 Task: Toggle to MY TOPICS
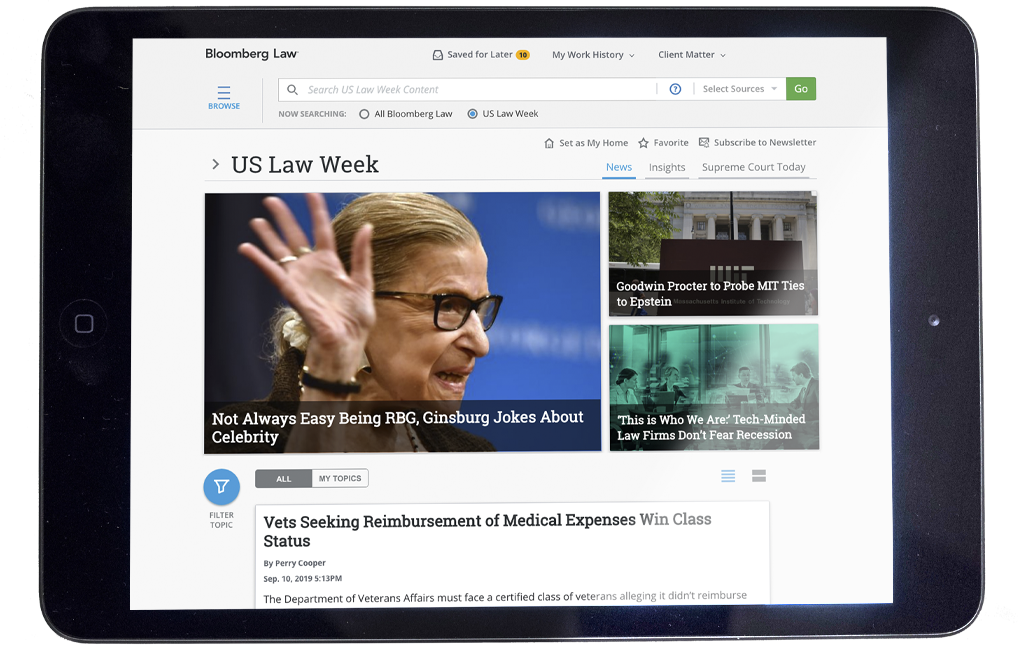340,478
